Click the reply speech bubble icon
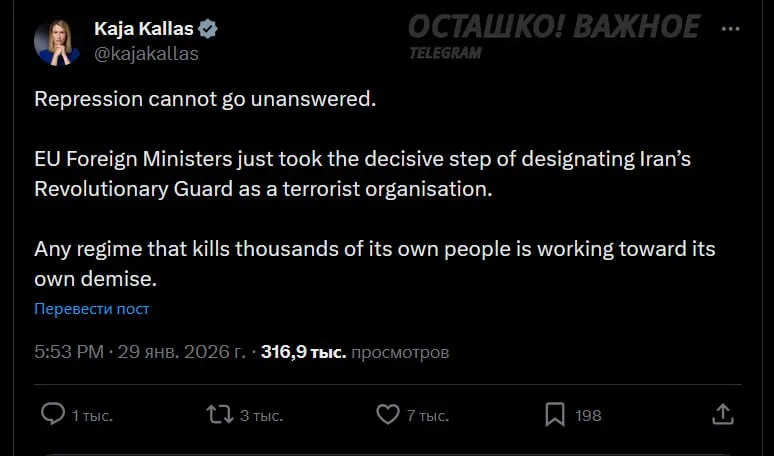 coord(52,413)
